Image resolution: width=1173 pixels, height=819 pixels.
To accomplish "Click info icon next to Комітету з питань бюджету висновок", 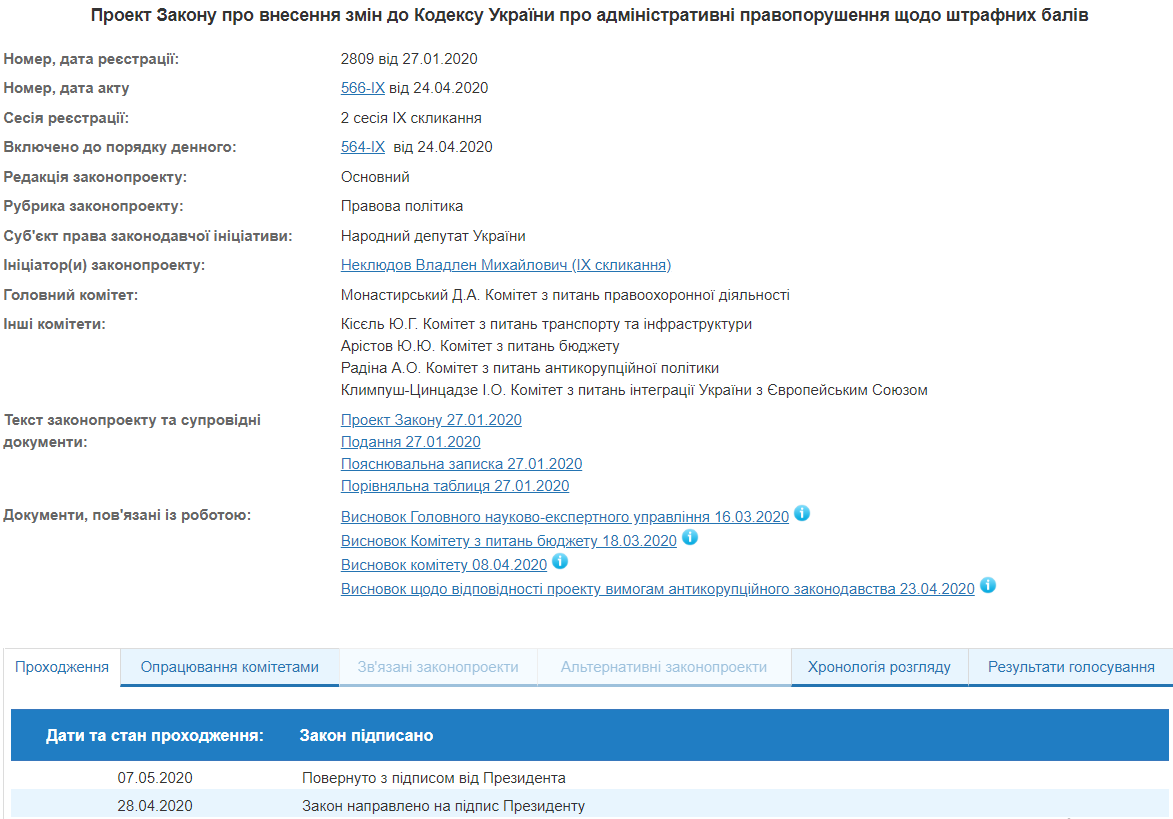I will pos(689,538).
